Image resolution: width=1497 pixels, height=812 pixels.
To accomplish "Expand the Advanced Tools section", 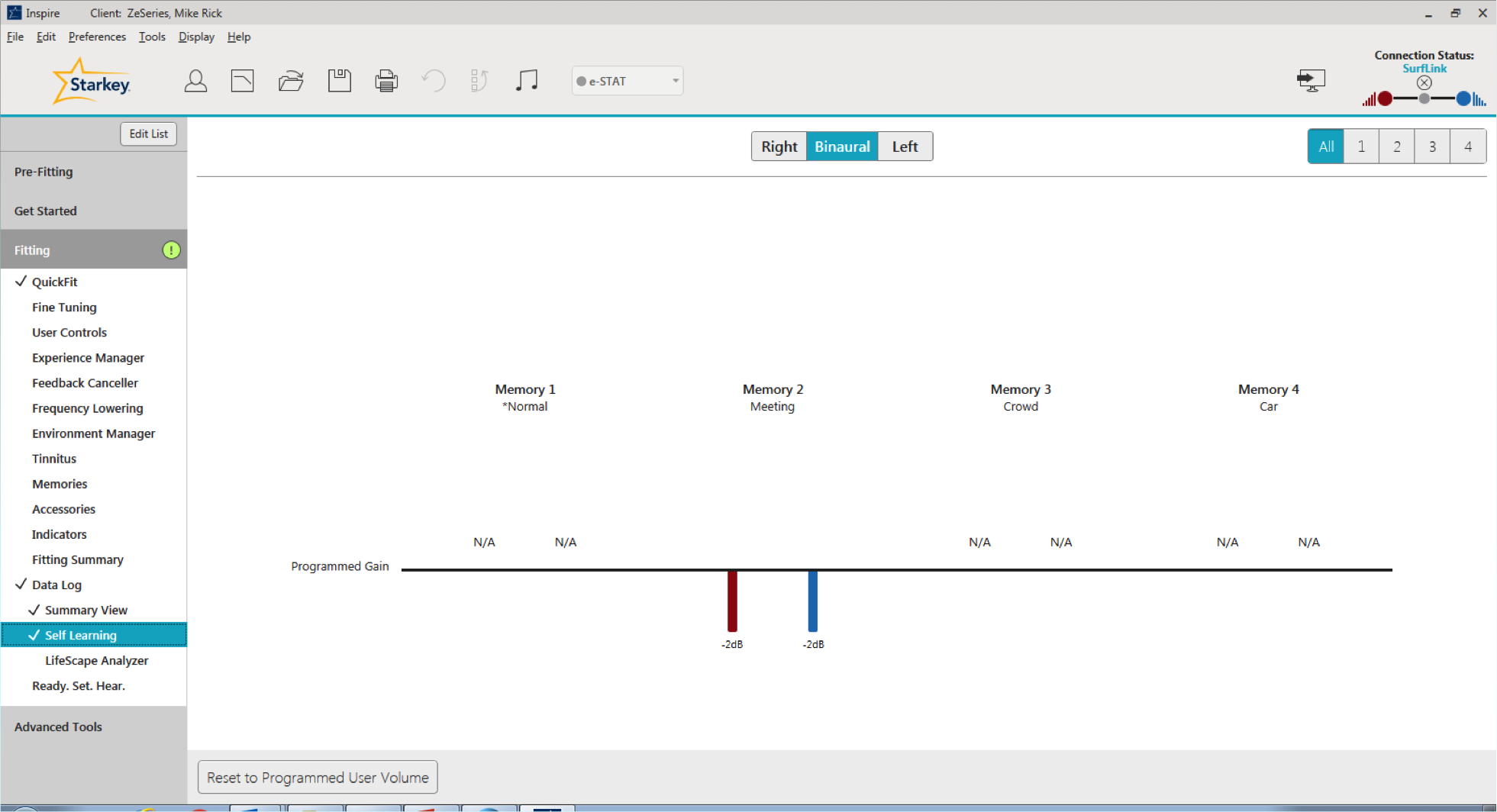I will (94, 727).
